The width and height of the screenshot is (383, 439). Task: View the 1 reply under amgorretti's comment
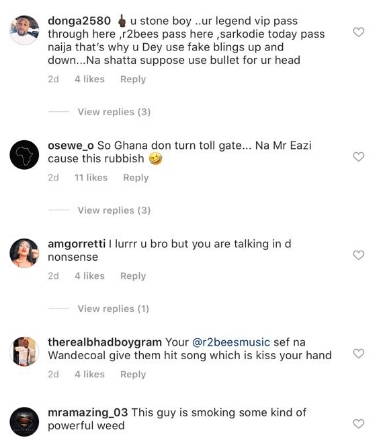click(x=113, y=309)
